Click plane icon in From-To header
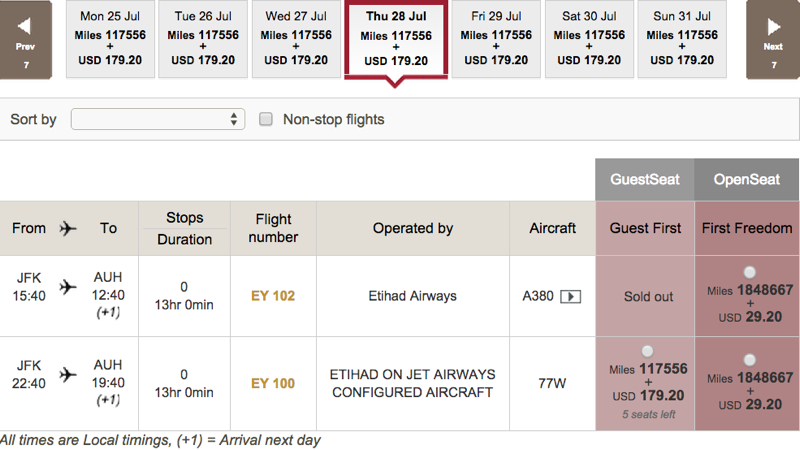Screen dimensions: 800x450 pos(68,228)
